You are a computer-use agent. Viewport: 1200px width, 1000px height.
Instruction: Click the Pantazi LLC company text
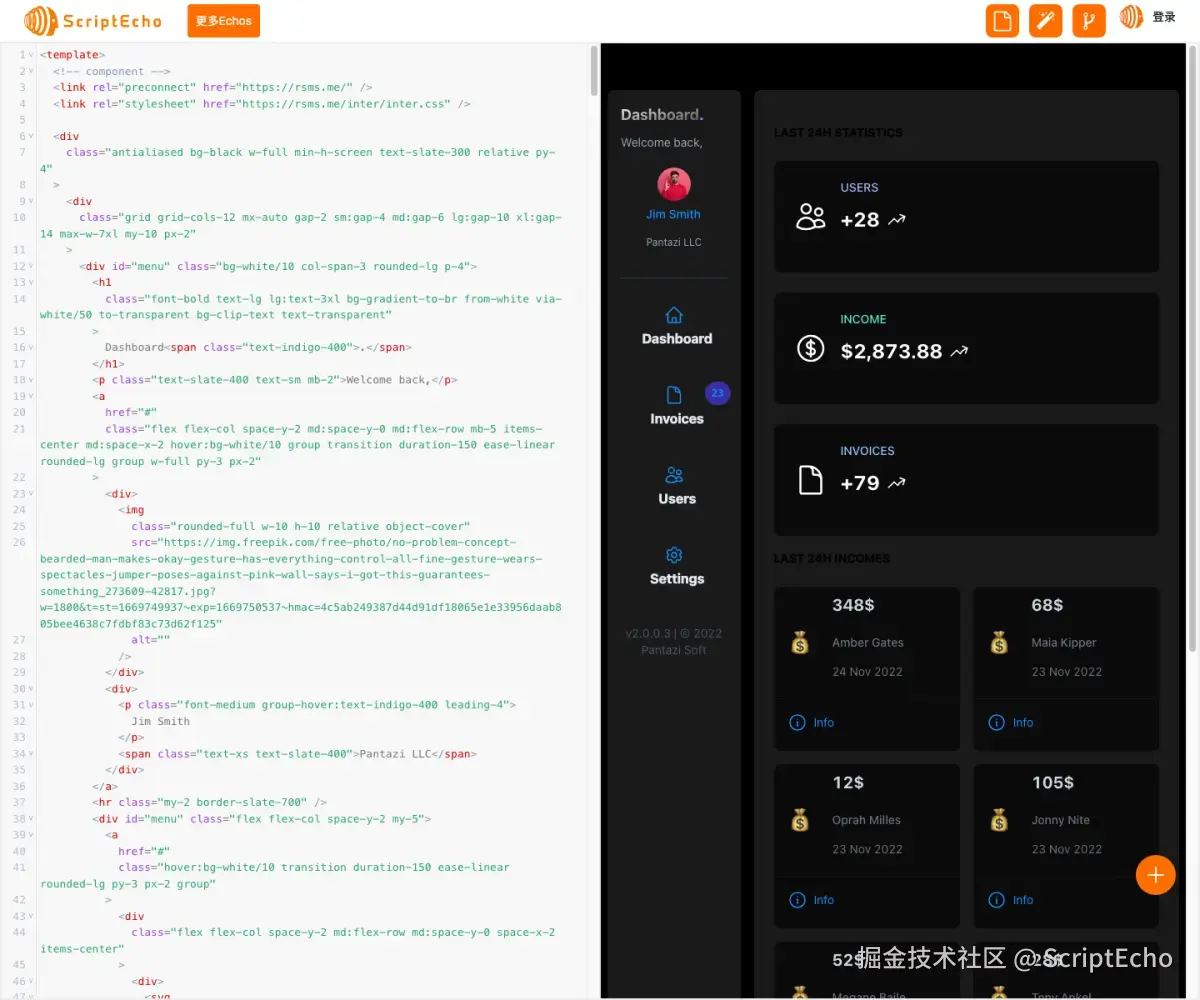point(674,242)
